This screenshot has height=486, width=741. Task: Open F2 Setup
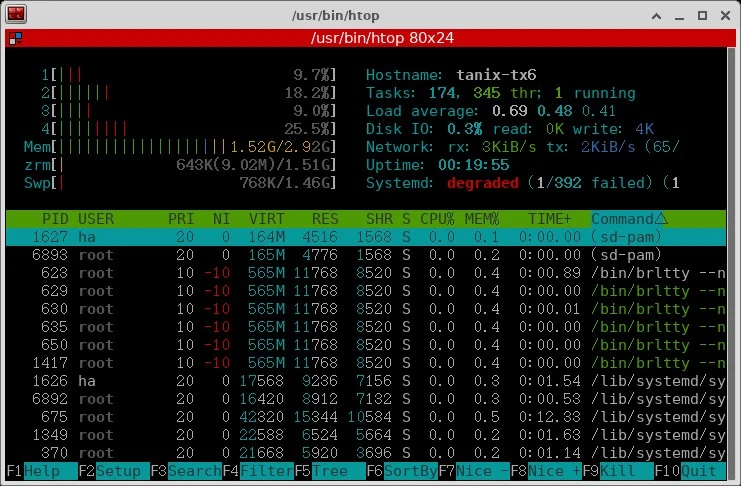pos(113,471)
